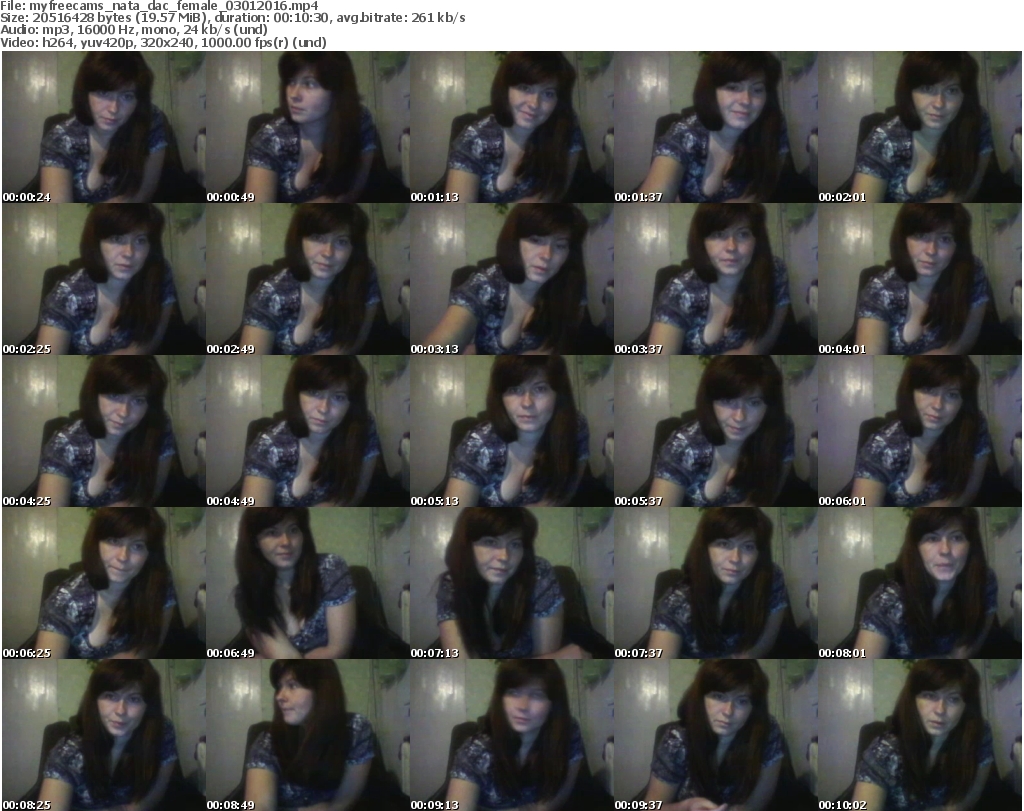Pick the frame thumbnail stamped 00:05:13

coord(512,432)
